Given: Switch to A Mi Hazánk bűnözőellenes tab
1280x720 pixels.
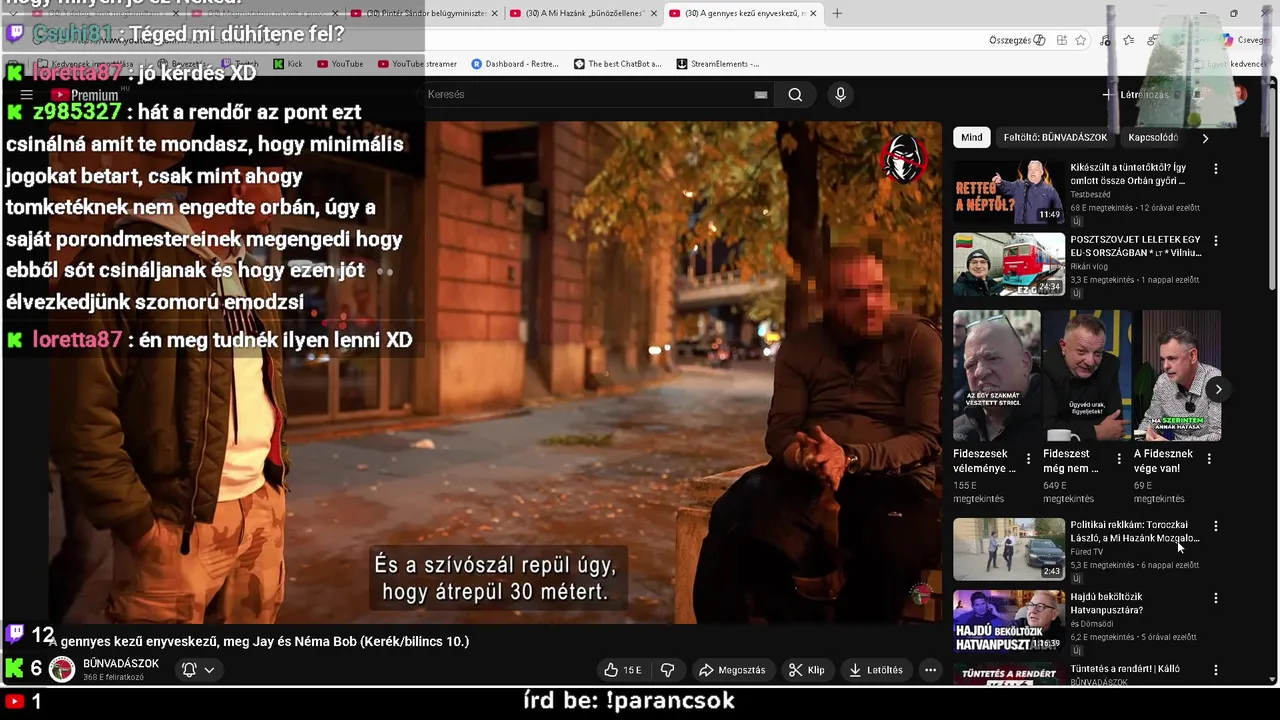Looking at the screenshot, I should tap(584, 13).
